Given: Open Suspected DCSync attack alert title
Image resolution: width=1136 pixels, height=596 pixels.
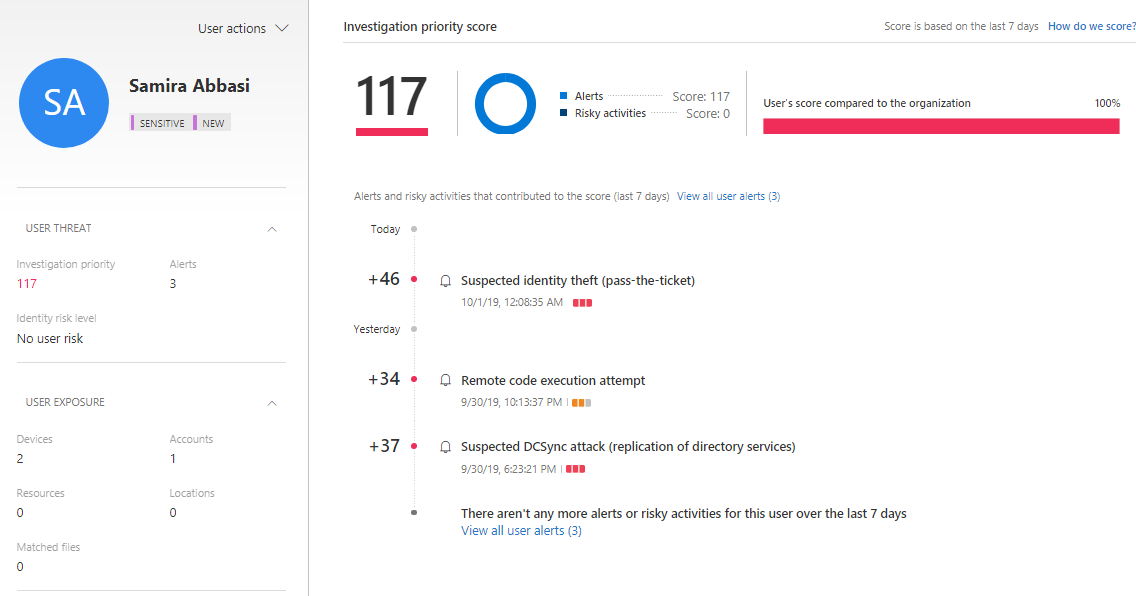Looking at the screenshot, I should coord(628,447).
